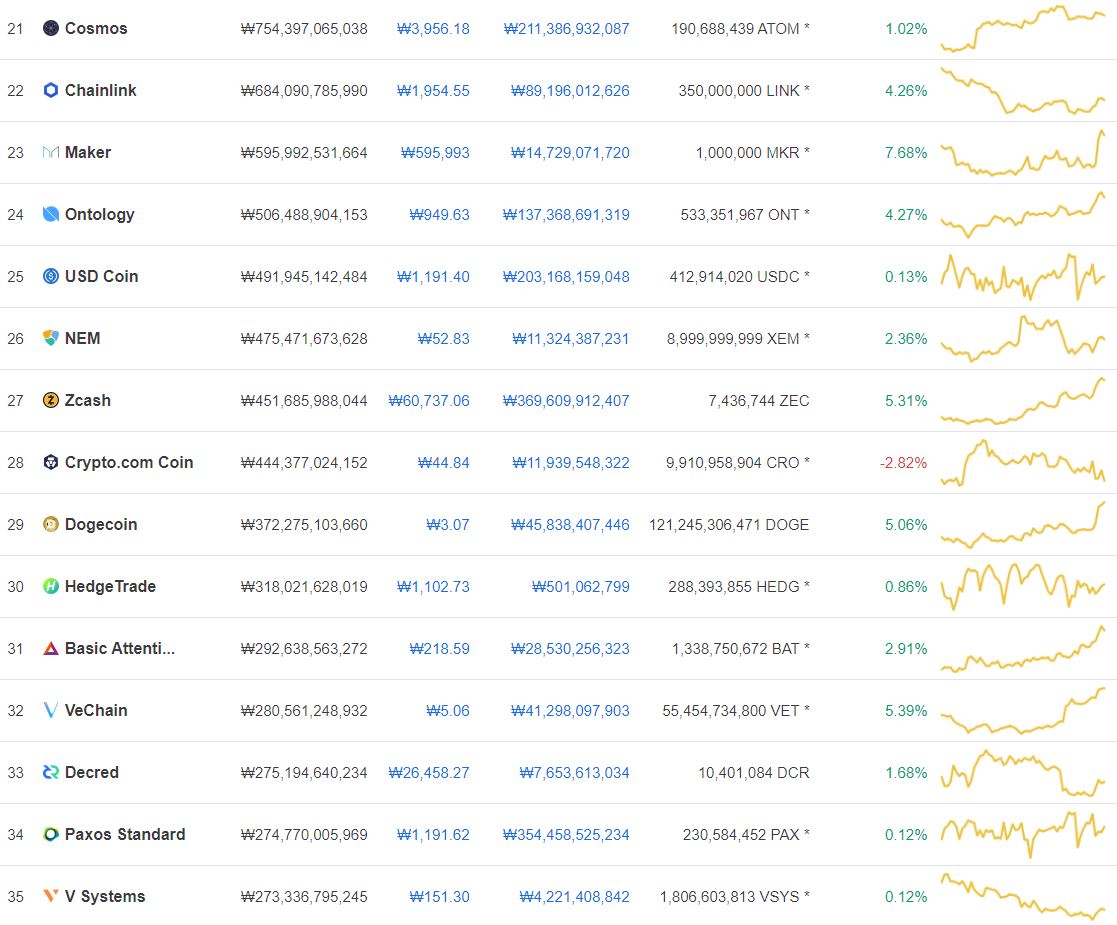This screenshot has width=1117, height=925.
Task: Open the Paxos Standard name link
Action: pyautogui.click(x=125, y=834)
